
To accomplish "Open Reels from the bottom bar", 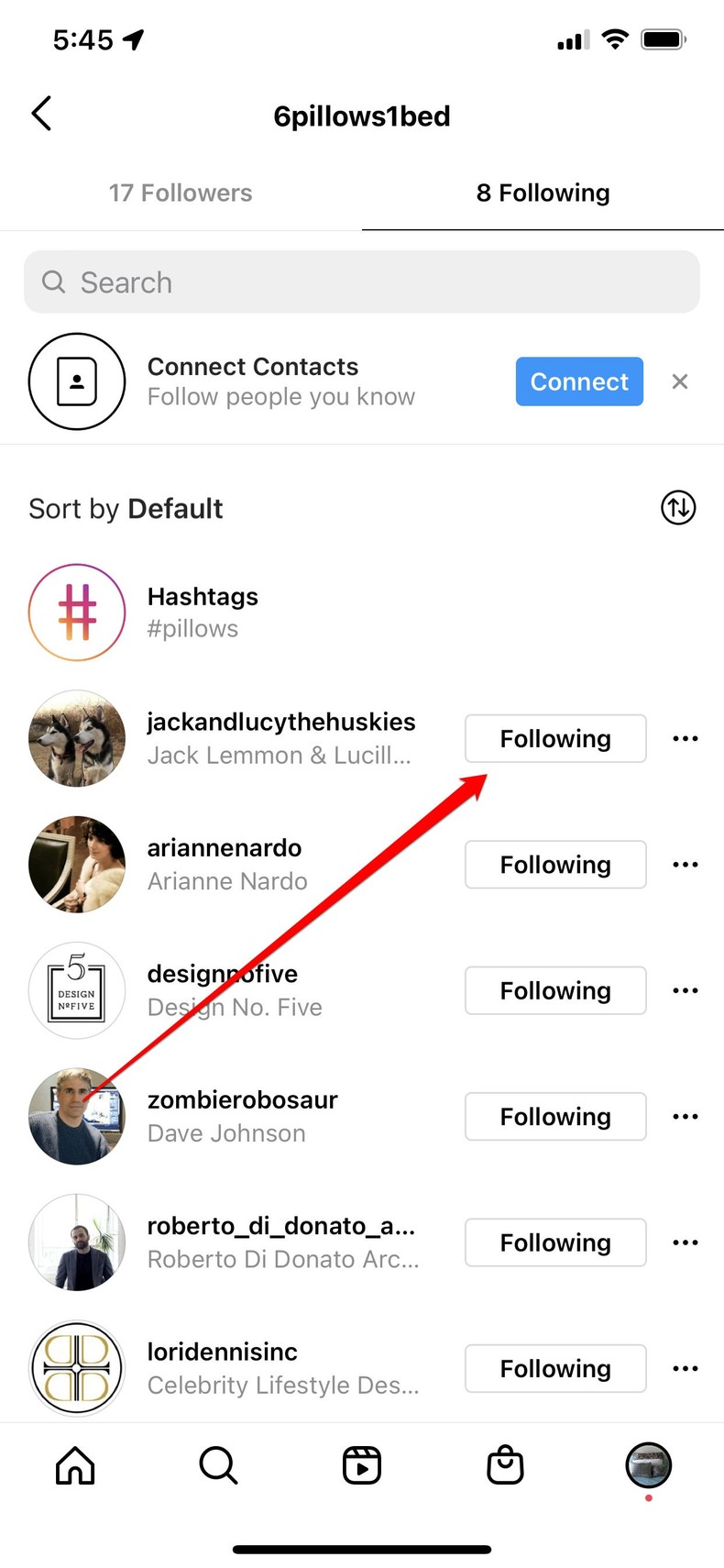I will (x=361, y=1465).
